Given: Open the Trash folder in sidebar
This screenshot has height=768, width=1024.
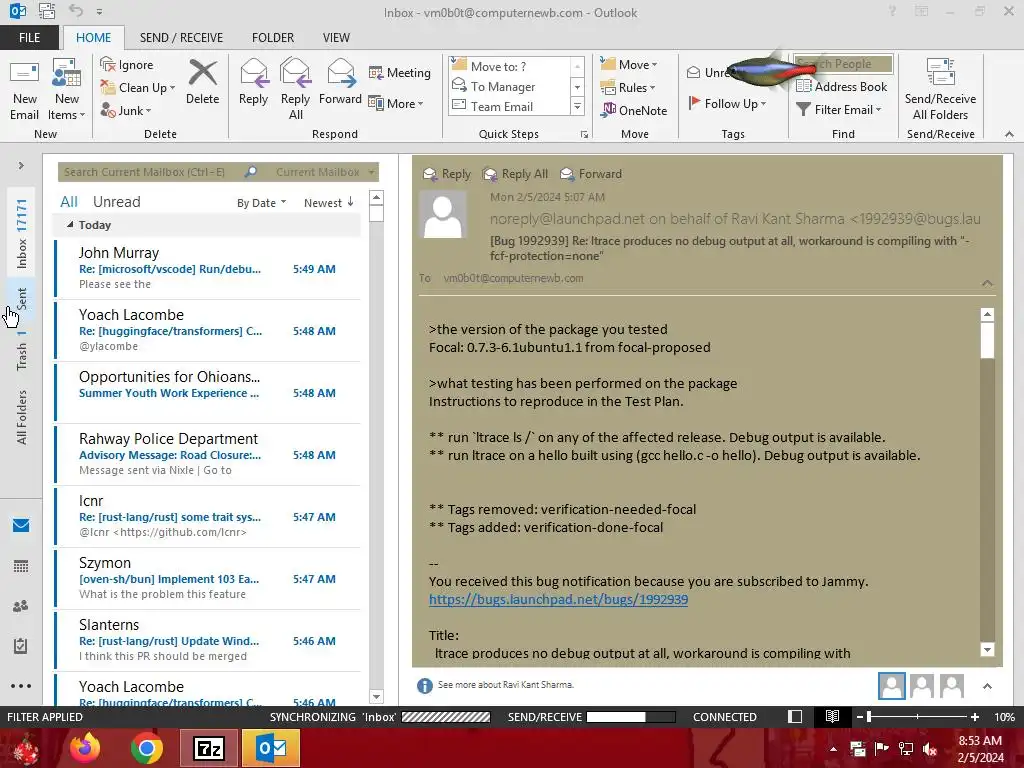Looking at the screenshot, I should 22,351.
